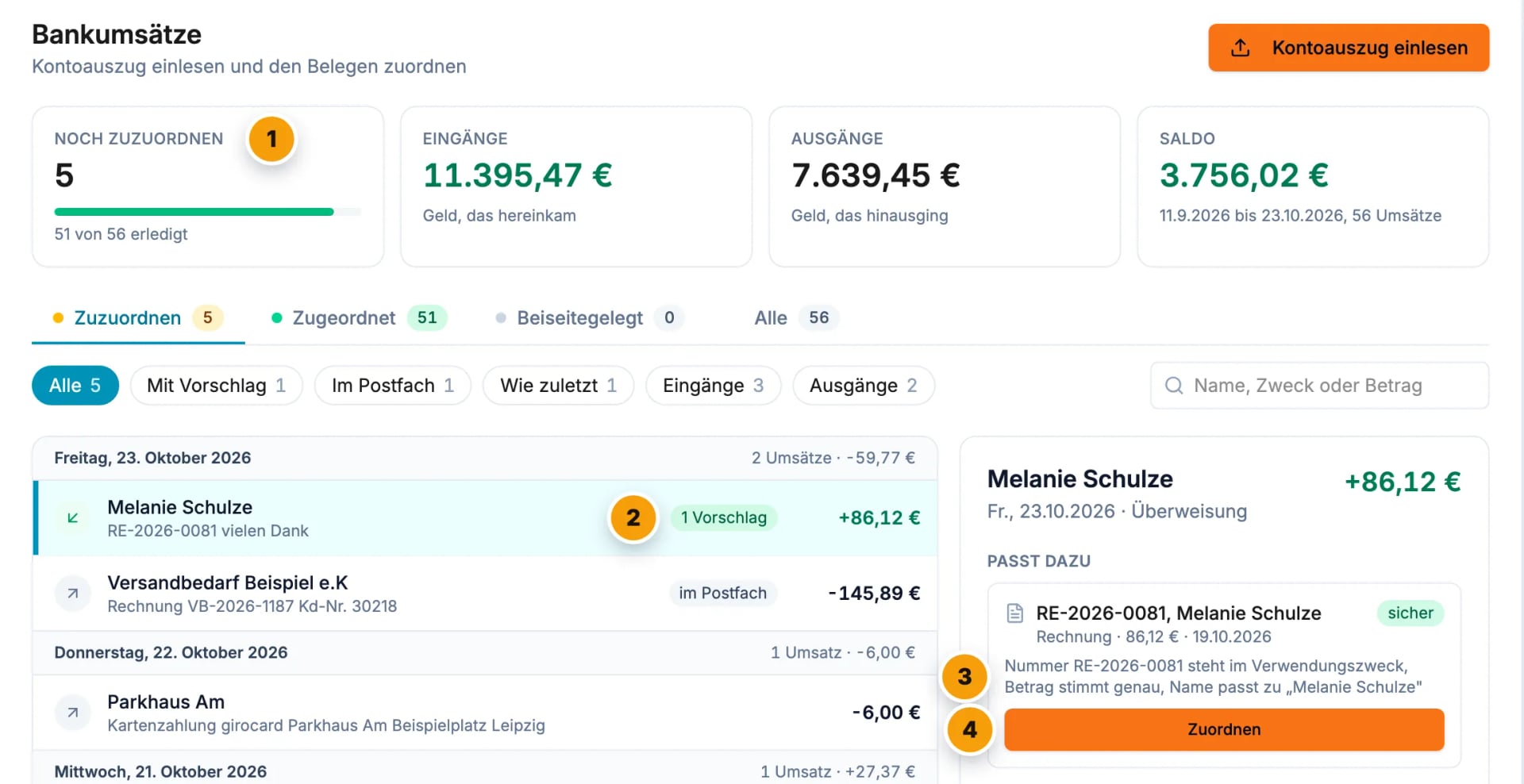Filter by Mit Vorschlag
The width and height of the screenshot is (1524, 784).
(216, 386)
